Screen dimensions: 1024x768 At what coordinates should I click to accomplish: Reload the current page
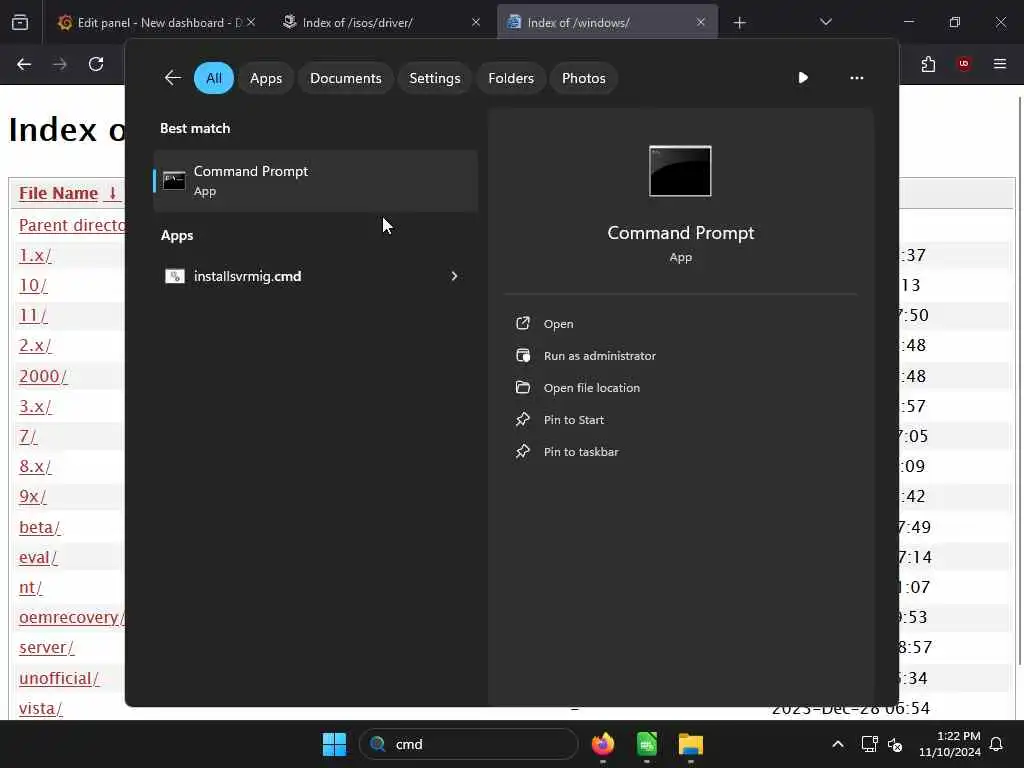pyautogui.click(x=96, y=64)
